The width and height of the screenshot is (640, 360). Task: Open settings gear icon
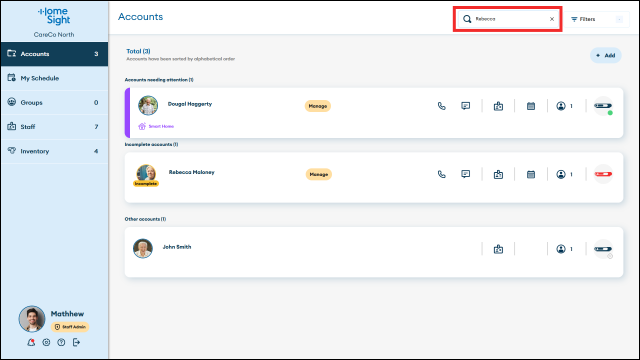pos(46,342)
